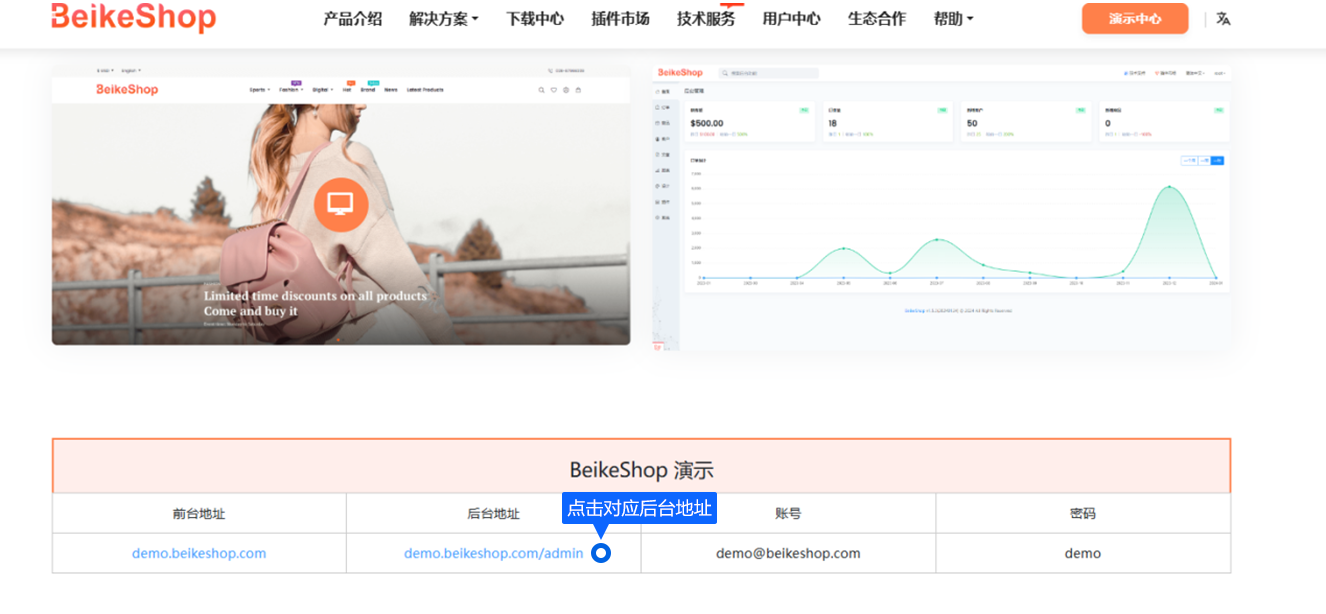Go to 下载中心
This screenshot has height=614, width=1326.
535,19
